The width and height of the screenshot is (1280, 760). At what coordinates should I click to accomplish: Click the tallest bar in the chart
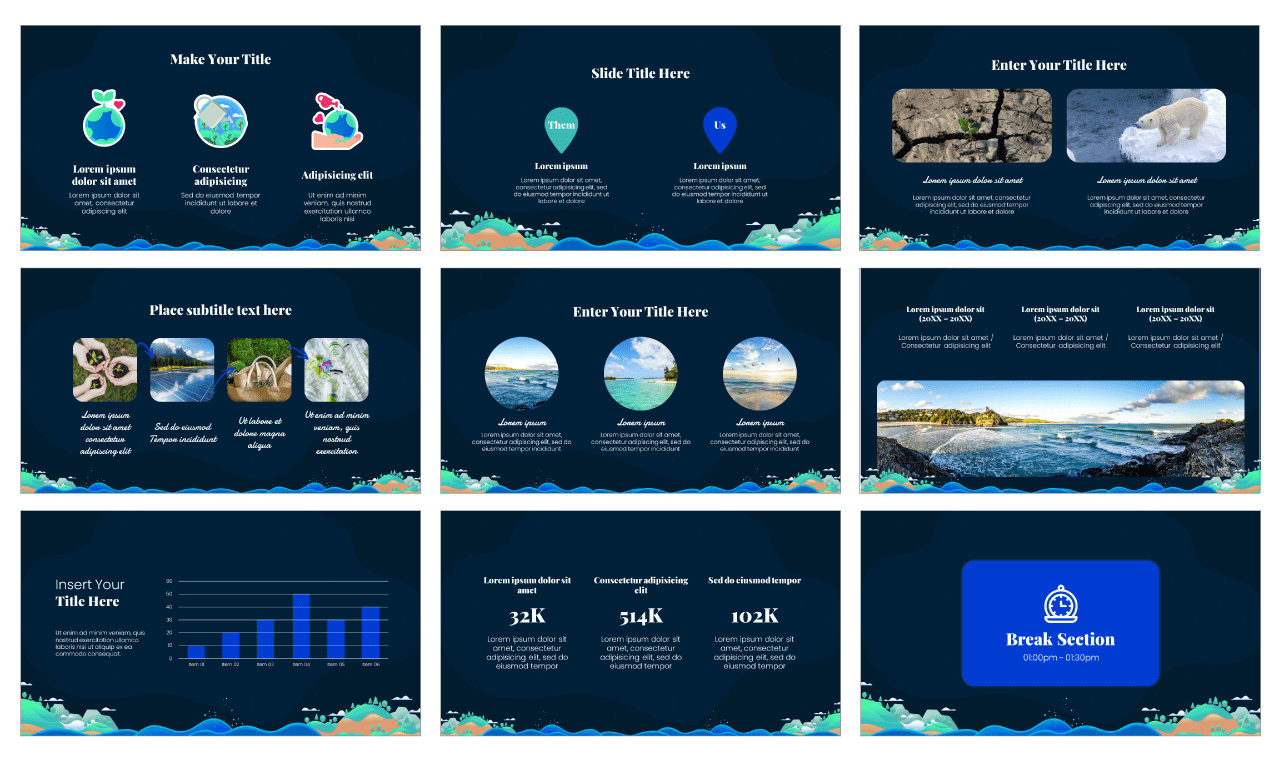coord(301,626)
